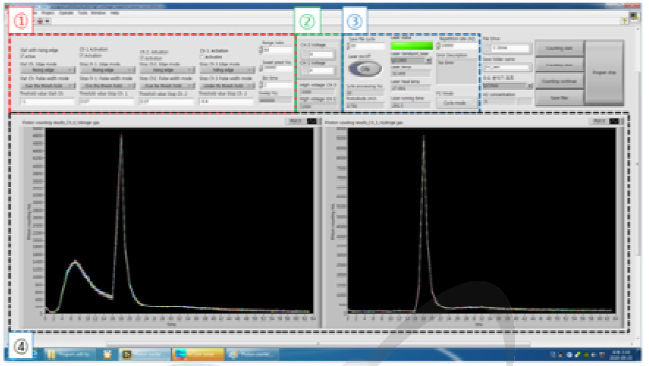This screenshot has width=649, height=366.
Task: Click the large Program stop button
Action: 604,72
